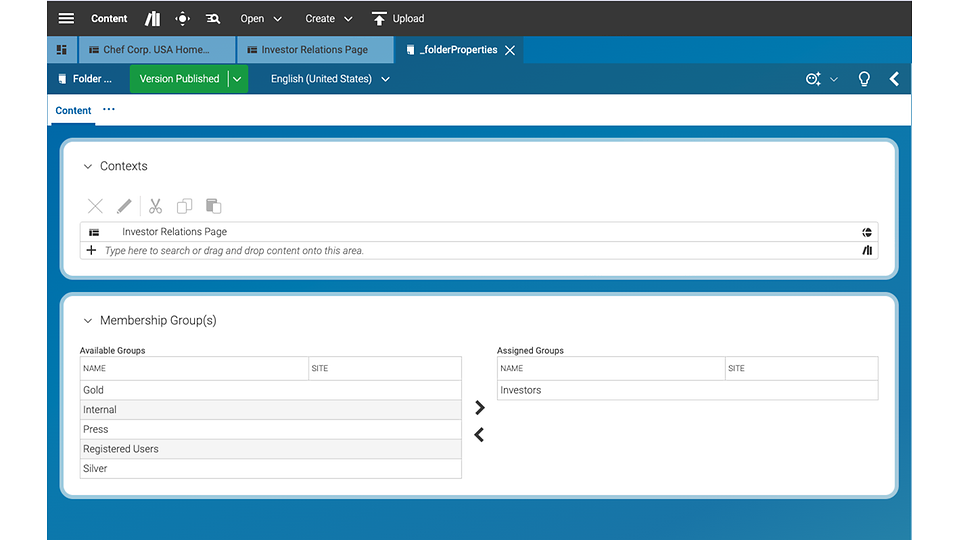Move selected group to Assigned Groups
This screenshot has height=540, width=960.
click(479, 408)
